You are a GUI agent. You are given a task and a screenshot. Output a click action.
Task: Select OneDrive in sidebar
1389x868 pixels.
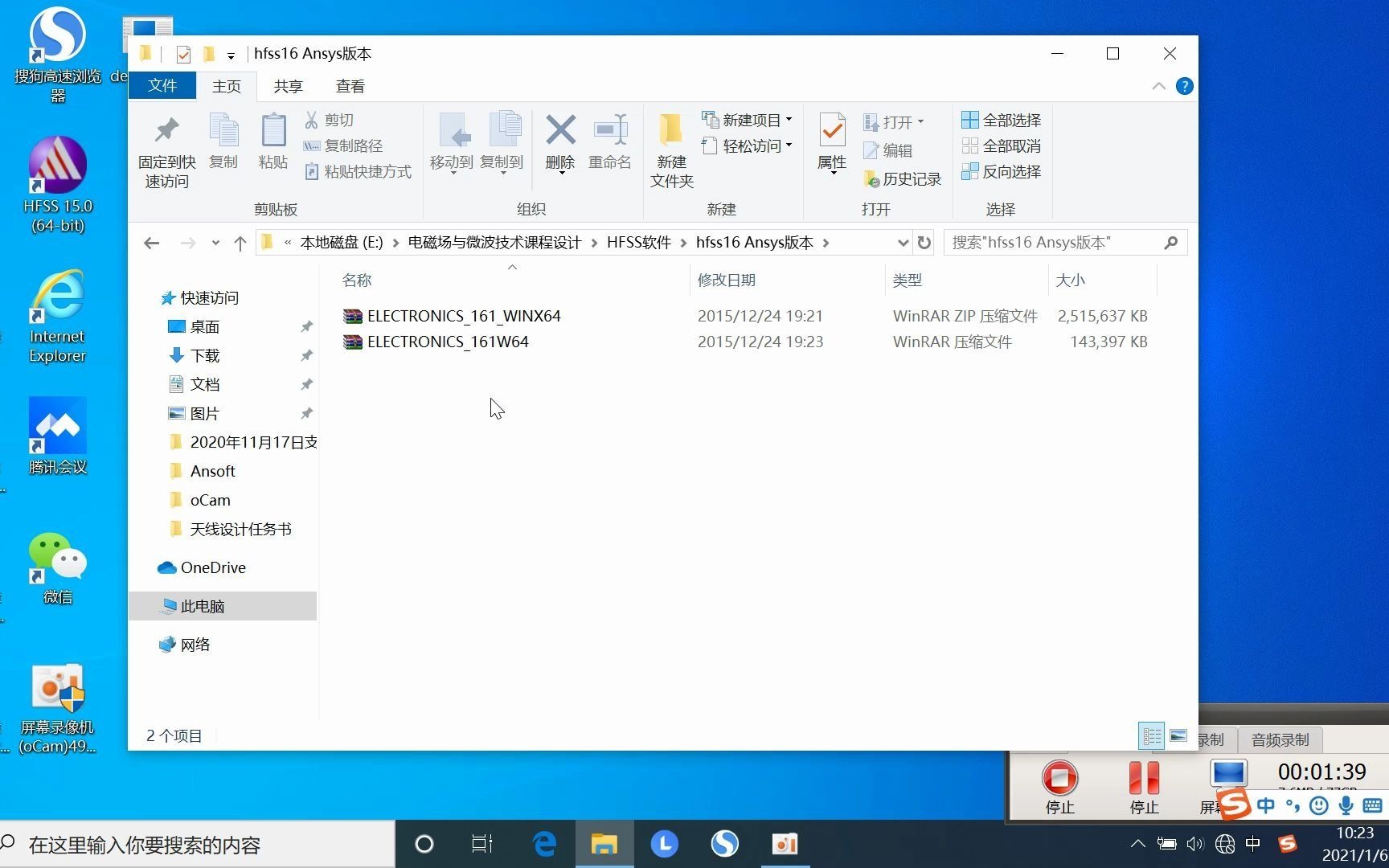pyautogui.click(x=213, y=568)
